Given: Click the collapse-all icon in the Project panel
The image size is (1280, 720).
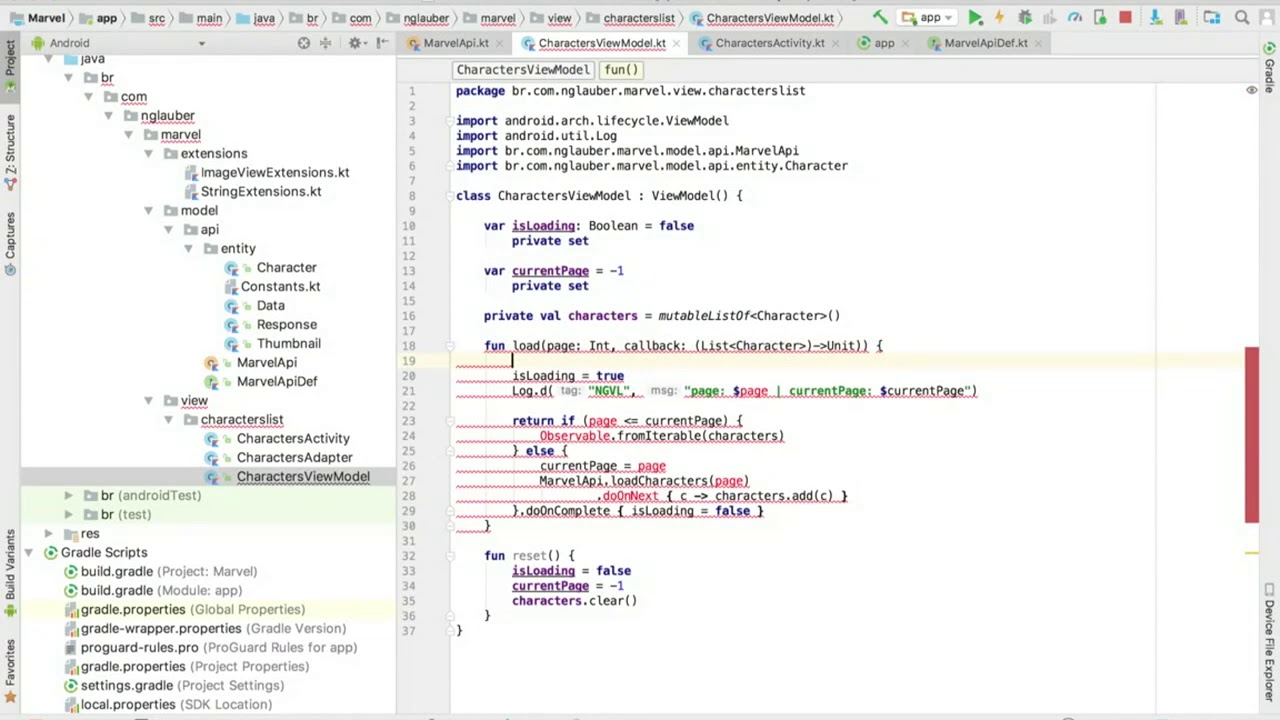Looking at the screenshot, I should [x=326, y=43].
